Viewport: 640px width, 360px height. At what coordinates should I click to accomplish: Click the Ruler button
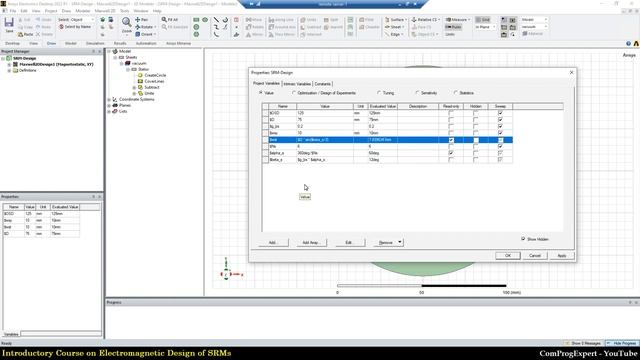(453, 27)
